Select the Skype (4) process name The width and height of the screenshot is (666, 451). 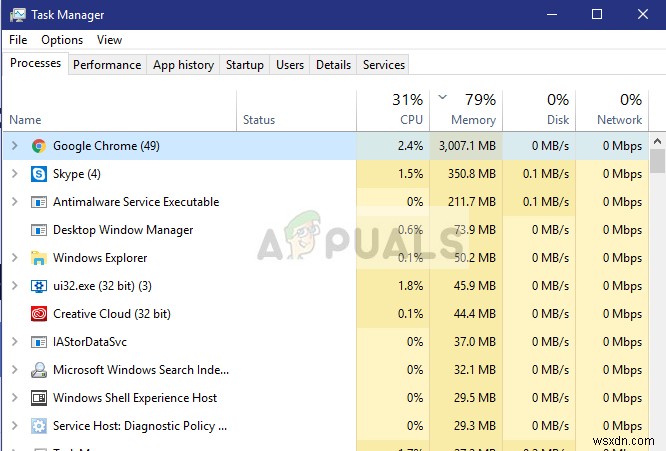[x=76, y=174]
